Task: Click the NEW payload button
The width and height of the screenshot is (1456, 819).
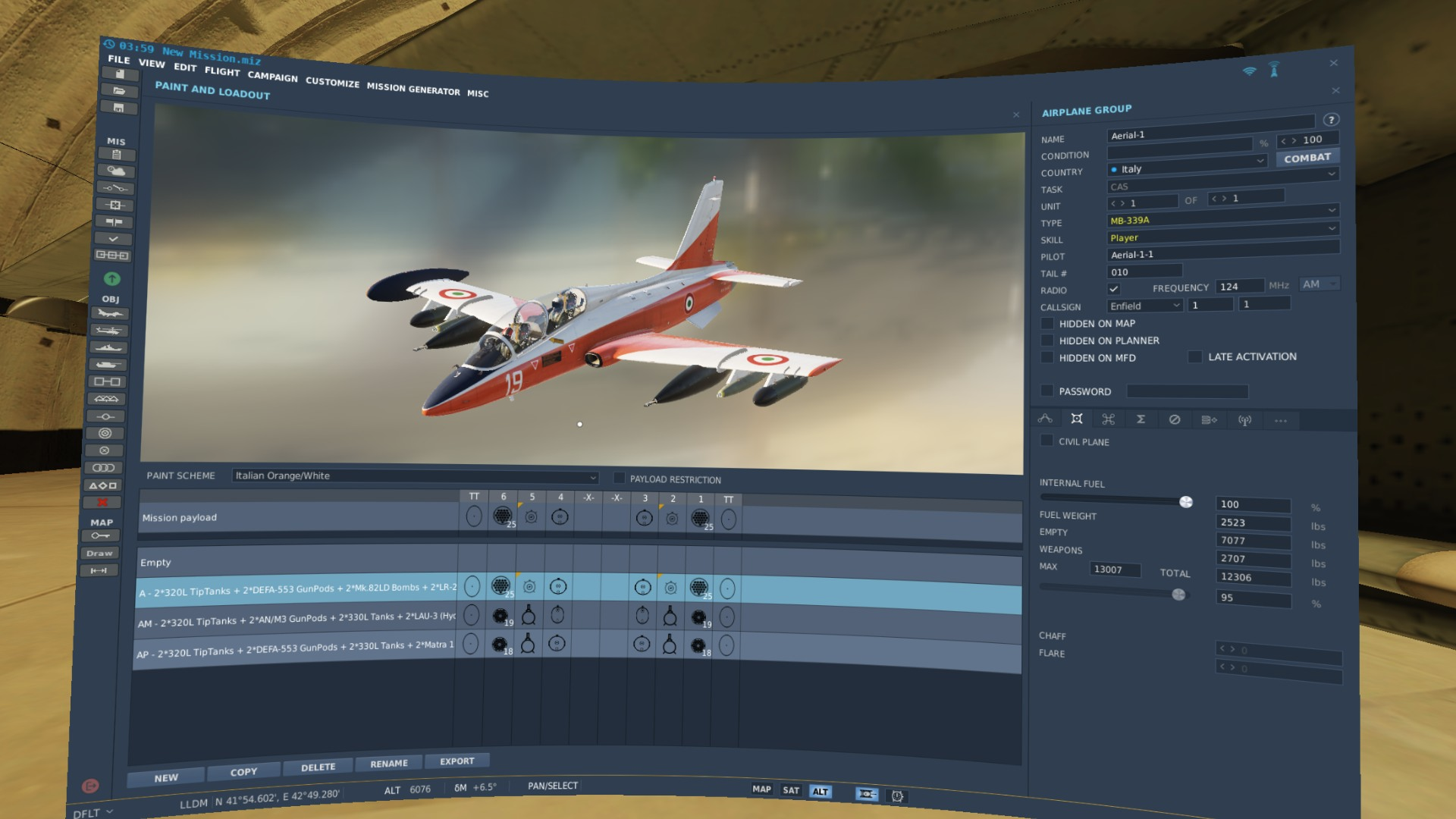Action: click(166, 777)
